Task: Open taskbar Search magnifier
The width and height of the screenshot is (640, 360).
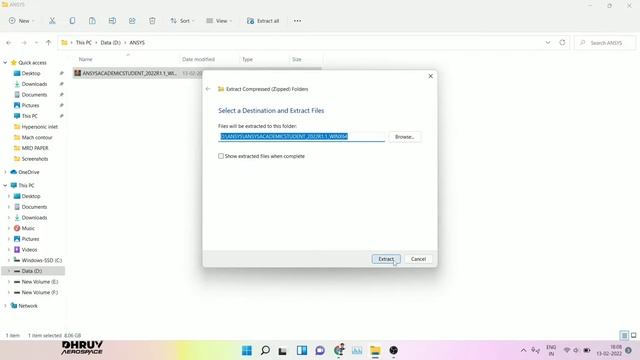Action: pos(265,350)
